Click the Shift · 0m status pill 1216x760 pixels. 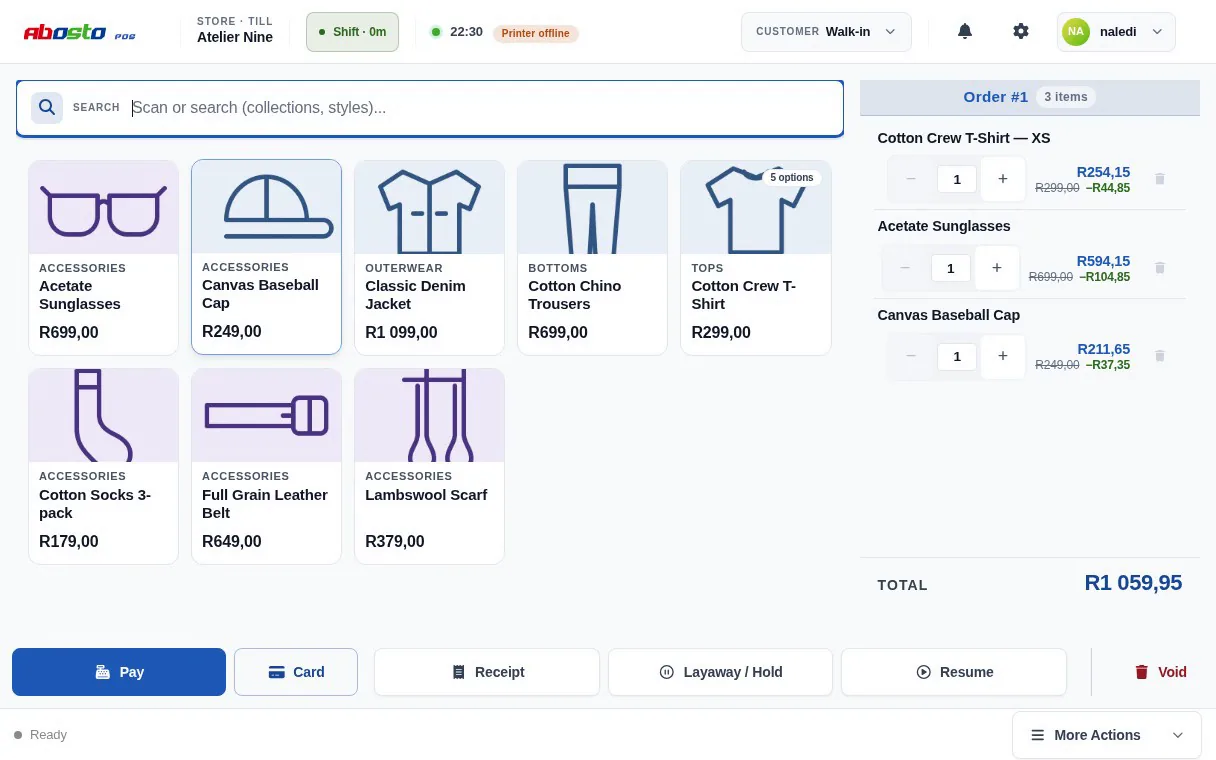352,32
